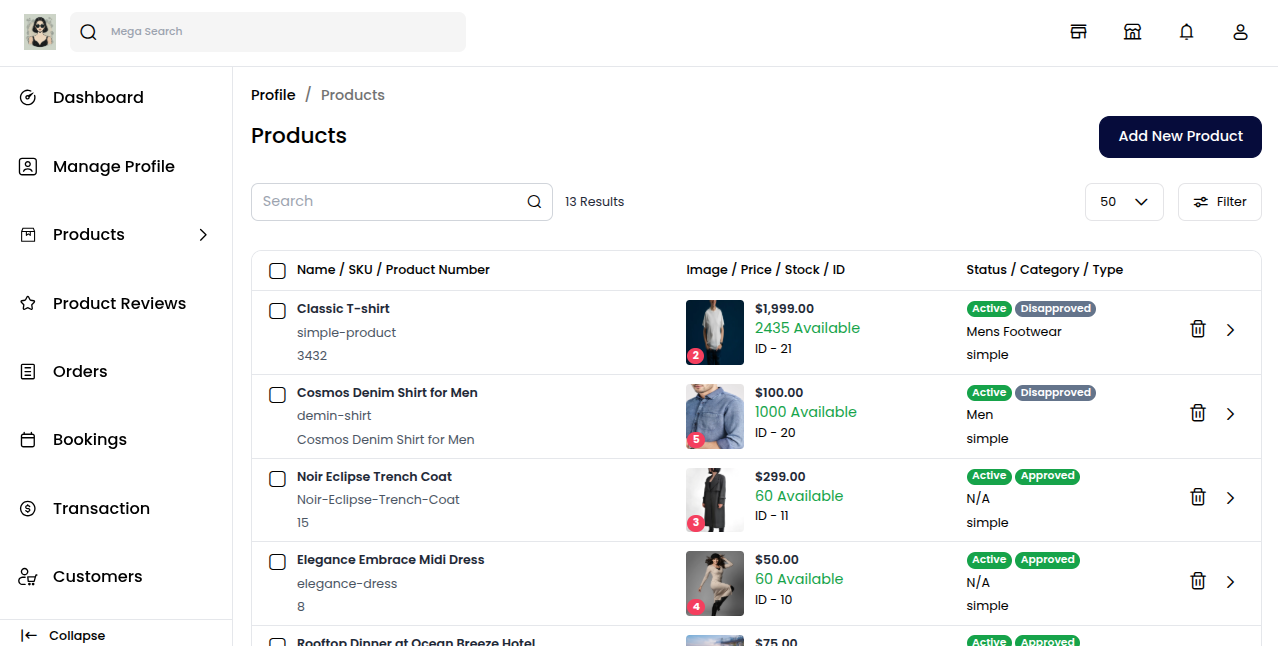Viewport: 1278px width, 646px height.
Task: Open the results-per-page dropdown showing 50
Action: tap(1124, 201)
